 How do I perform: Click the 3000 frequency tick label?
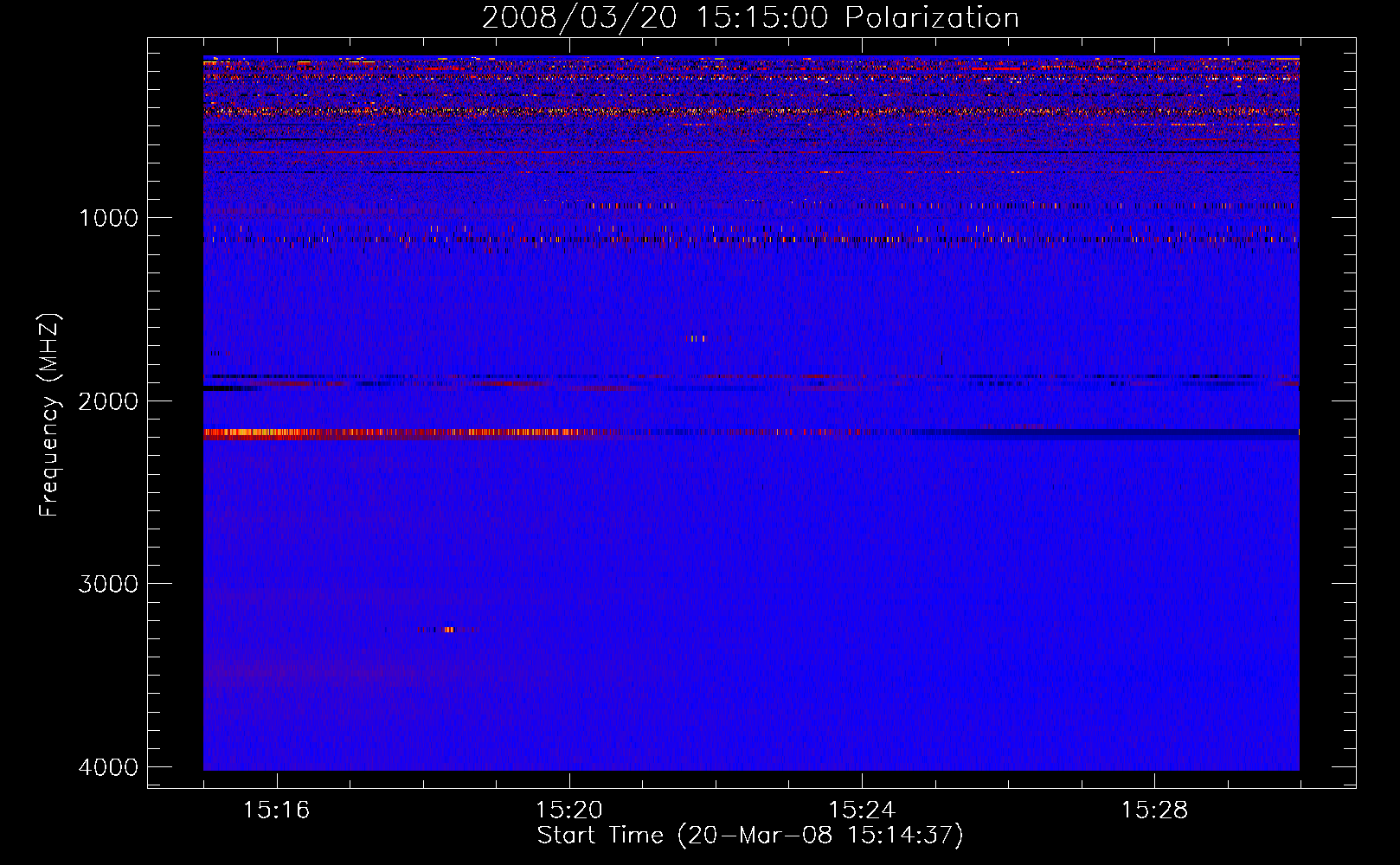[x=108, y=584]
